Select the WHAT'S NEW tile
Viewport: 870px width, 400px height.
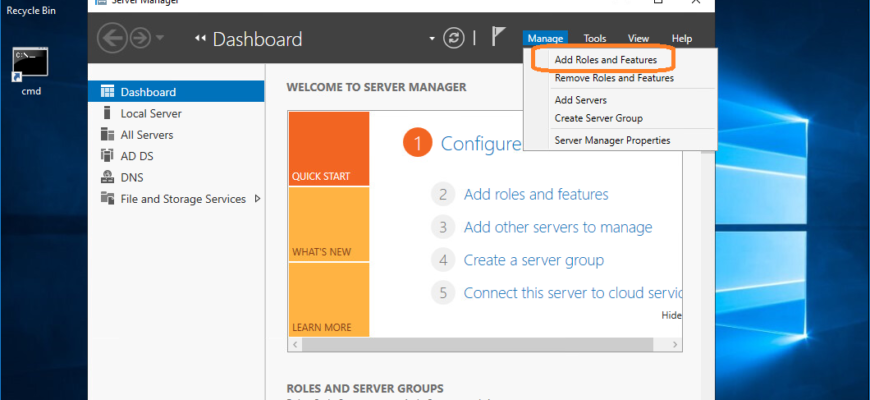click(x=328, y=224)
